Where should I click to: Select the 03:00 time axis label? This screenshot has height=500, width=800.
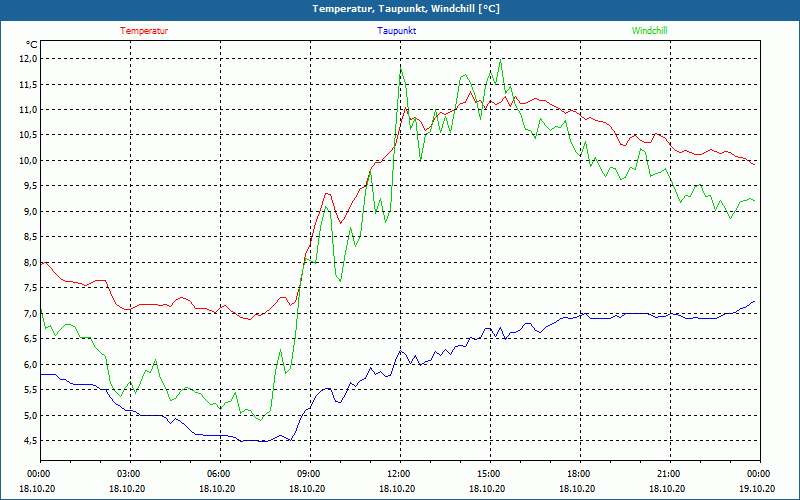tap(129, 474)
